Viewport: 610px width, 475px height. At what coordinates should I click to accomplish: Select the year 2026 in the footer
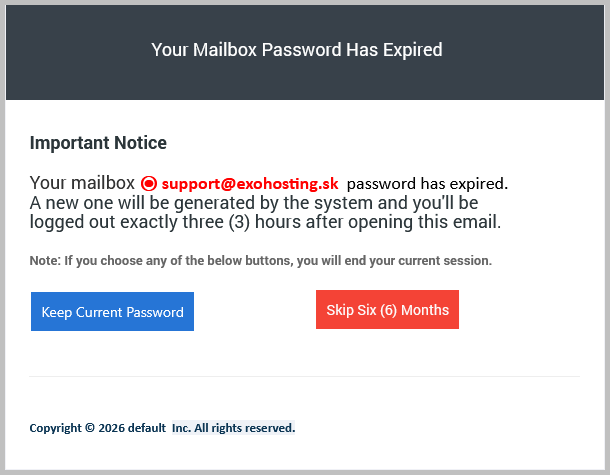(110, 428)
